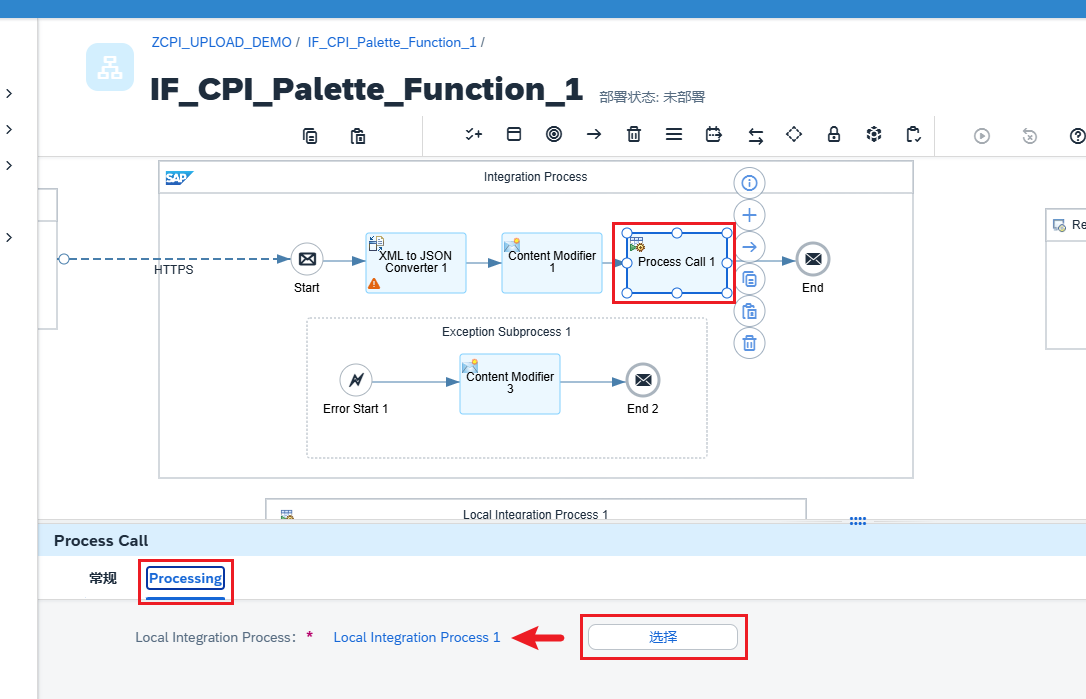Expand the fourth left sidebar chevron

(x=9, y=238)
